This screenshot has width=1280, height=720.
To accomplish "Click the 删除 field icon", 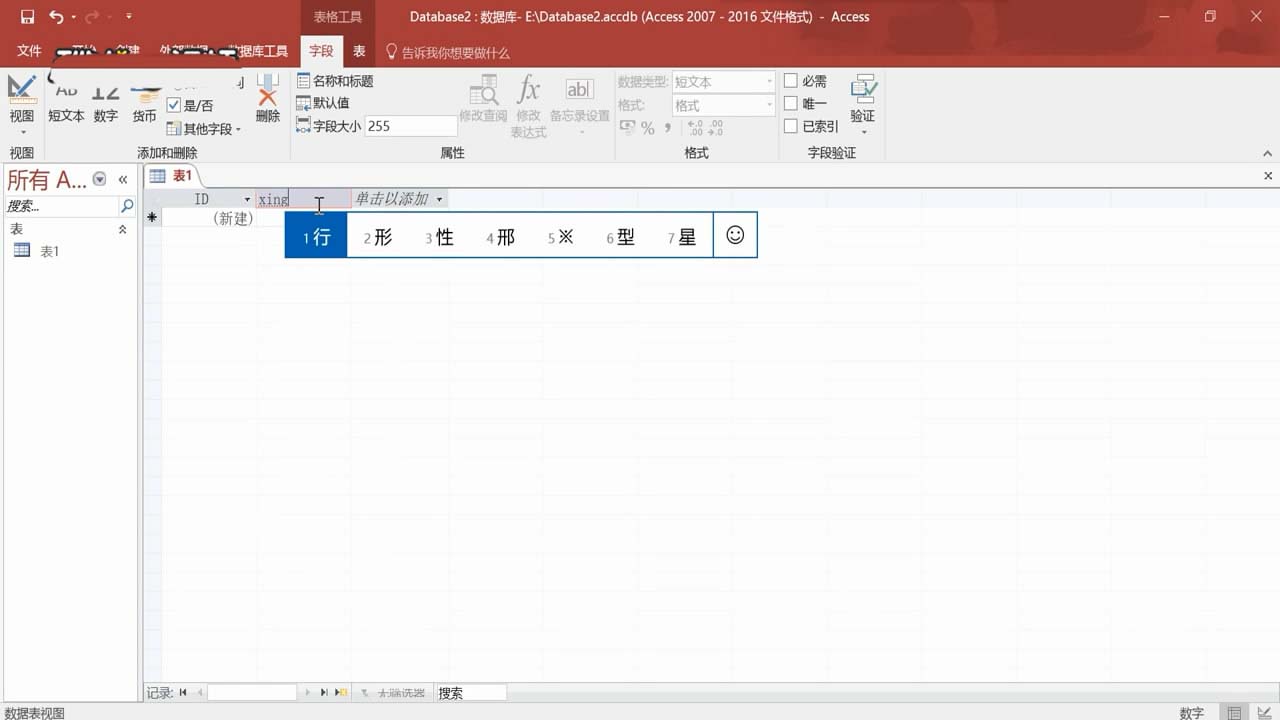I will 268,99.
